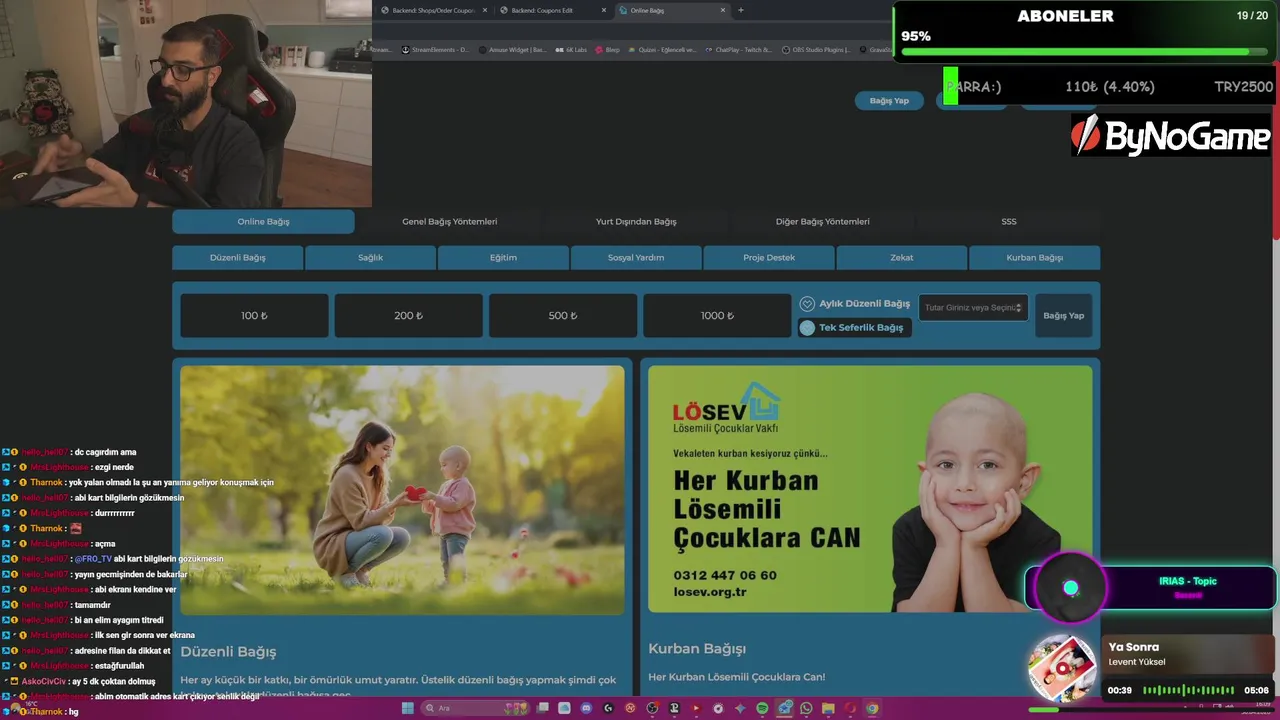The width and height of the screenshot is (1280, 720).
Task: Open the Quizei bookmark
Action: click(x=663, y=49)
